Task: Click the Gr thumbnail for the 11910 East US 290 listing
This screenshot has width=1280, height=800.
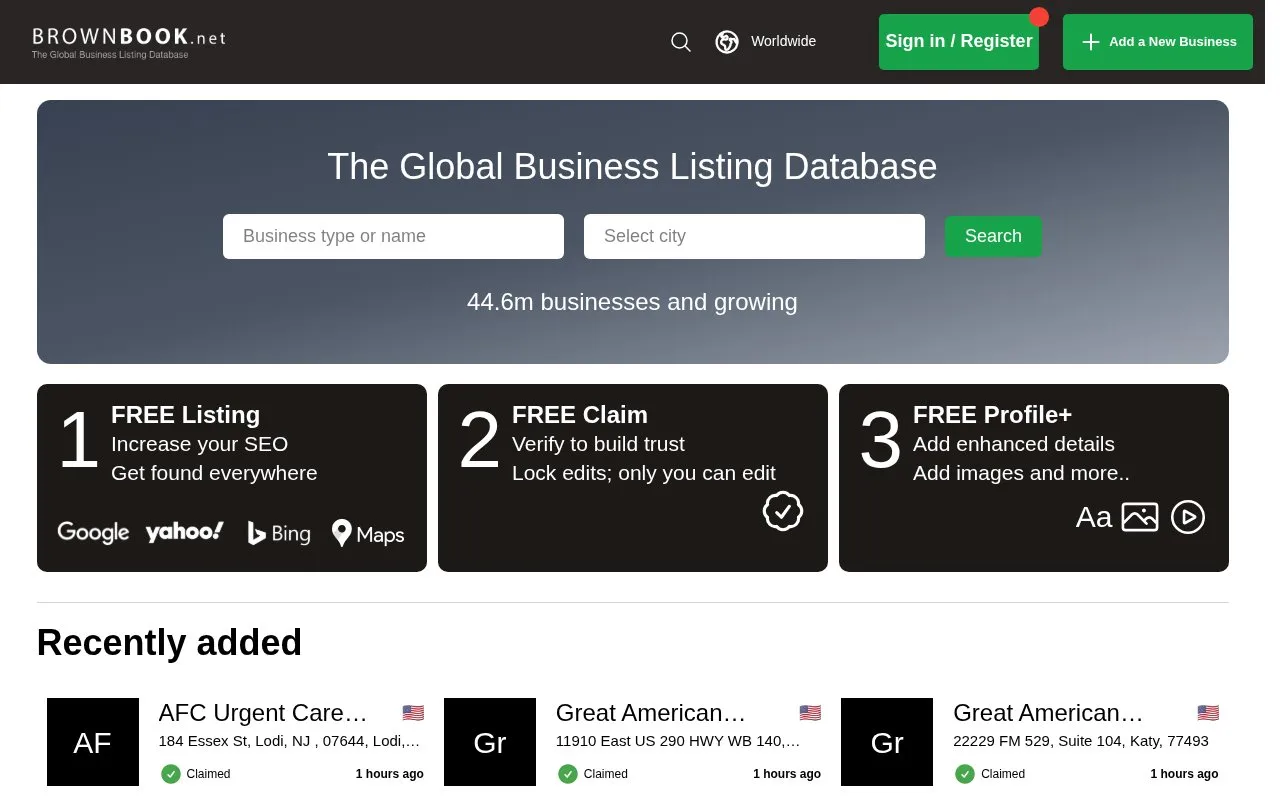Action: pos(490,742)
